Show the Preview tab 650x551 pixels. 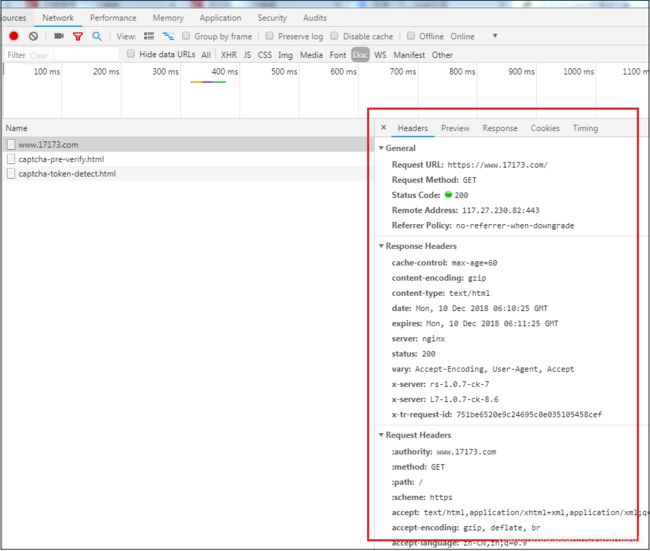455,128
